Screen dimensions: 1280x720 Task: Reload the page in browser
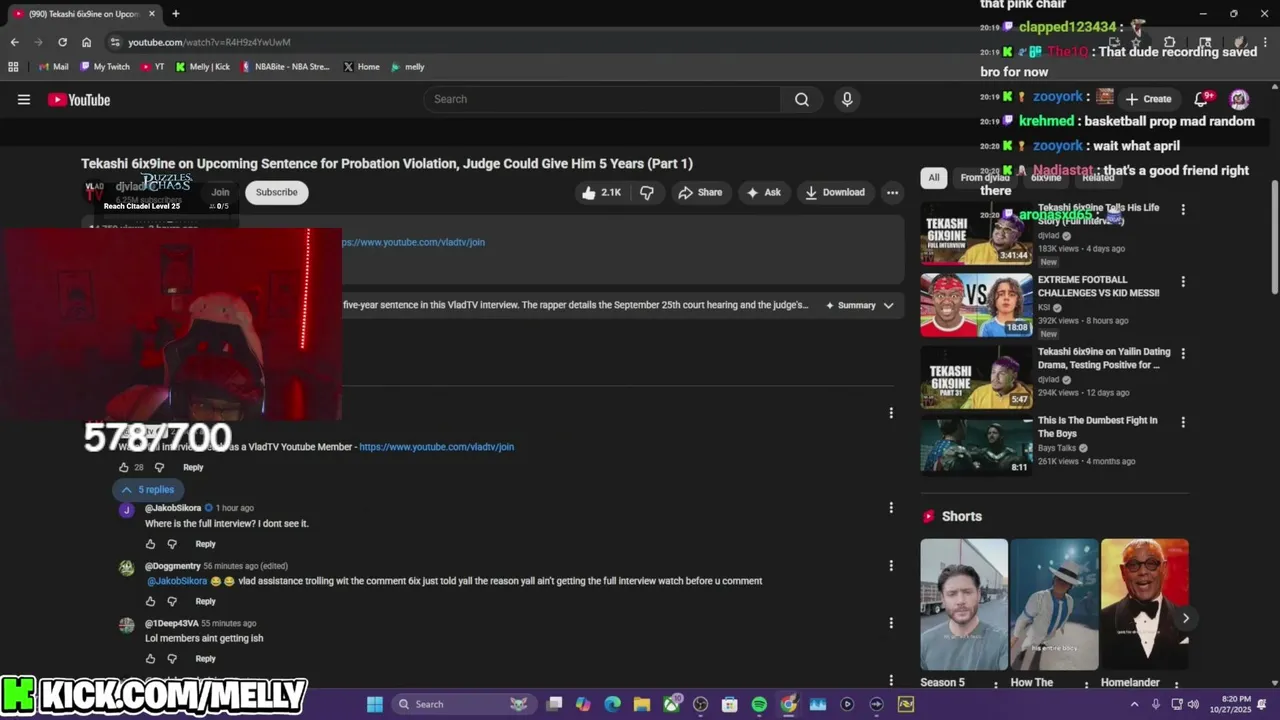click(x=62, y=42)
